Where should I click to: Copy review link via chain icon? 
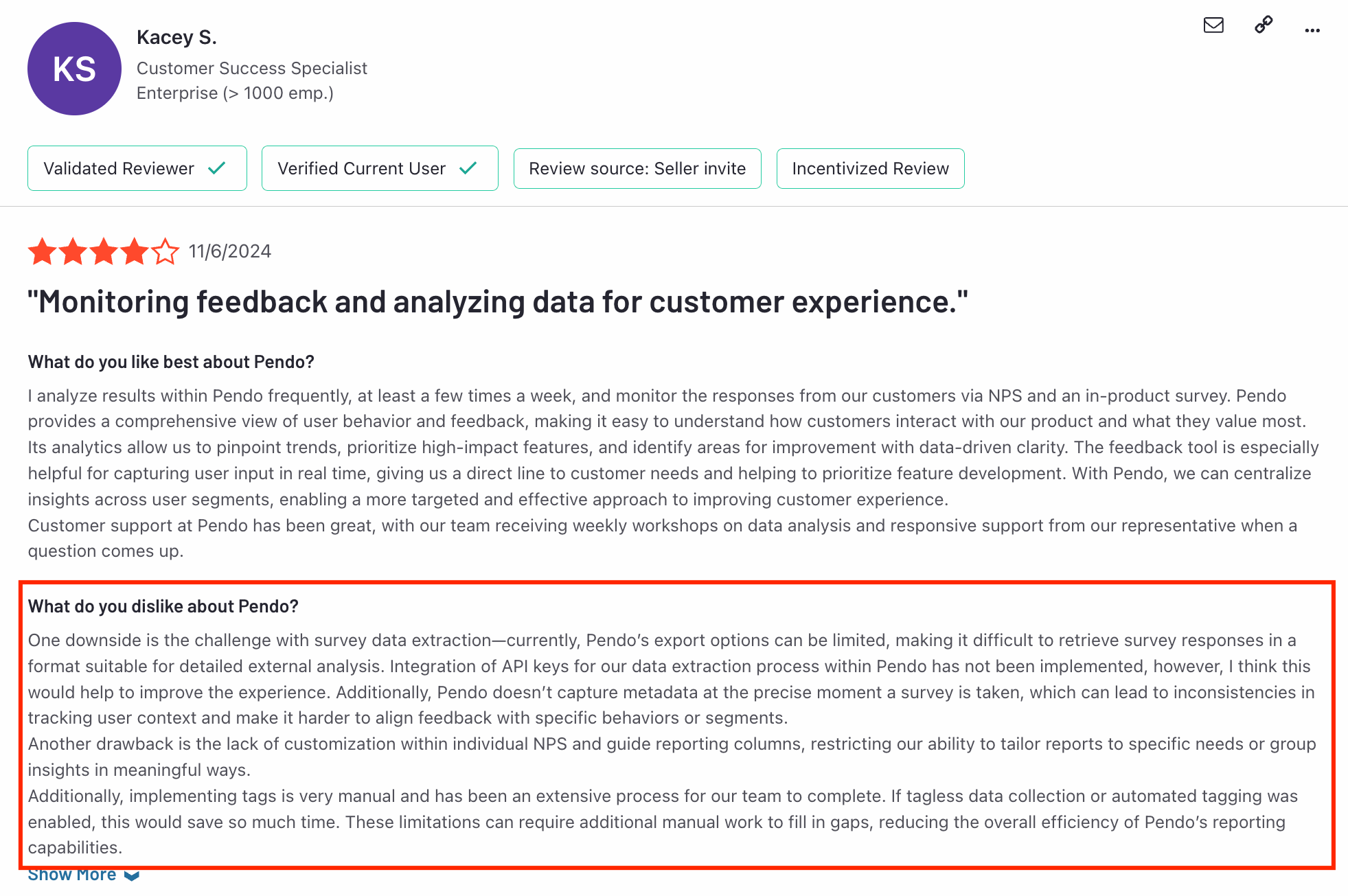click(x=1264, y=25)
